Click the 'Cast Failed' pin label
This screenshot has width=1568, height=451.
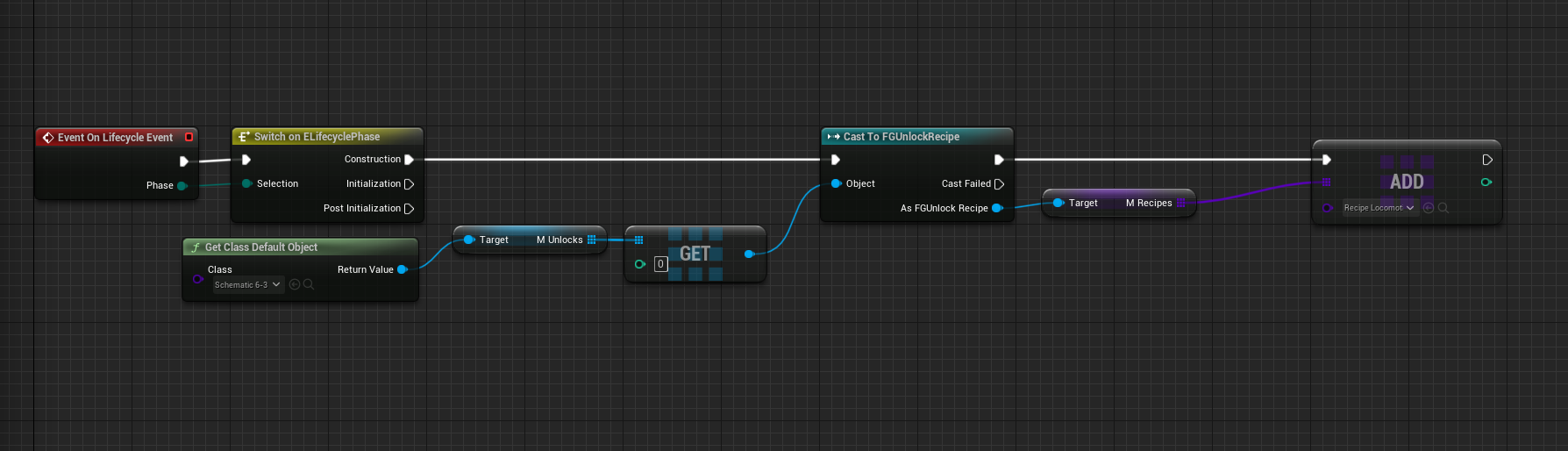[x=966, y=184]
